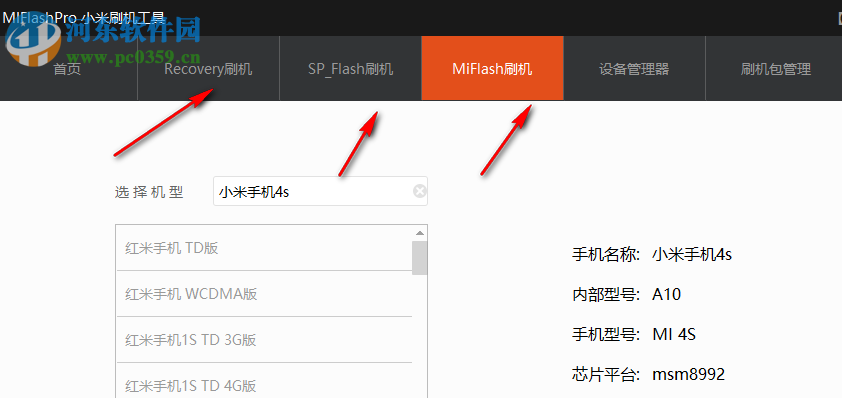Viewport: 842px width, 398px height.
Task: Click the model list scroll-up arrow
Action: click(420, 233)
